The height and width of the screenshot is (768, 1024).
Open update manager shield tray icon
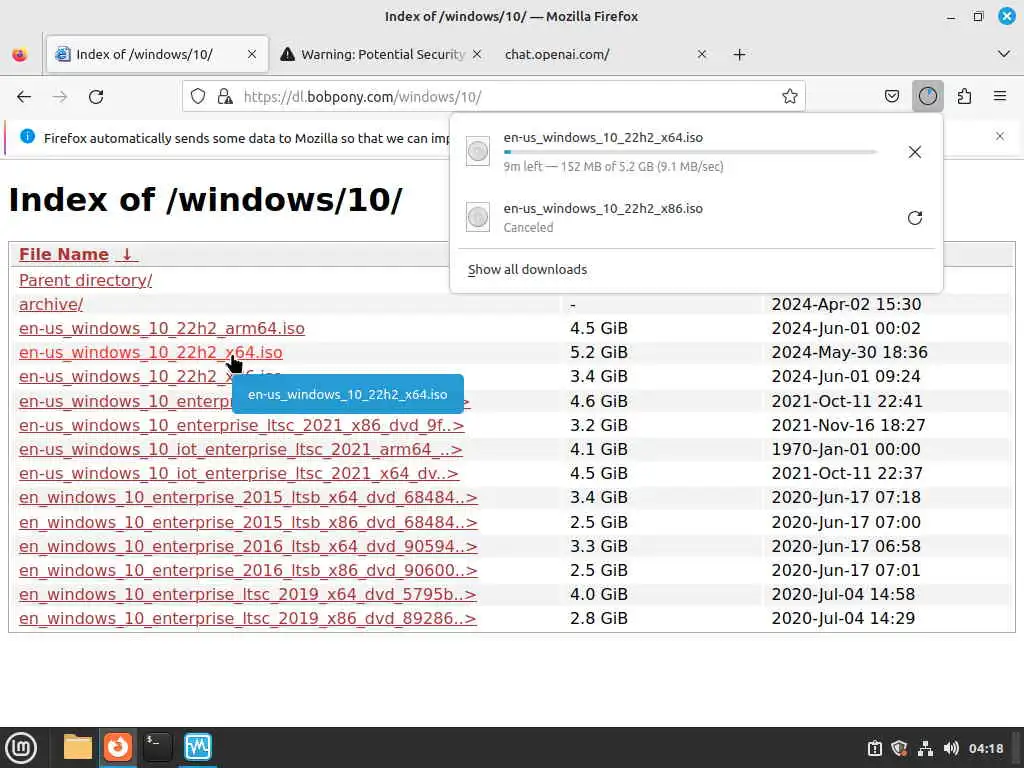click(x=899, y=748)
